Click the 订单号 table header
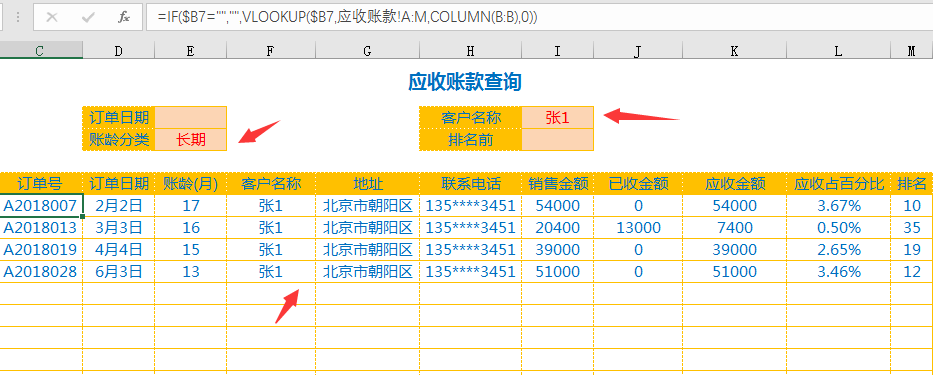Screen dimensions: 933x375 tap(41, 183)
